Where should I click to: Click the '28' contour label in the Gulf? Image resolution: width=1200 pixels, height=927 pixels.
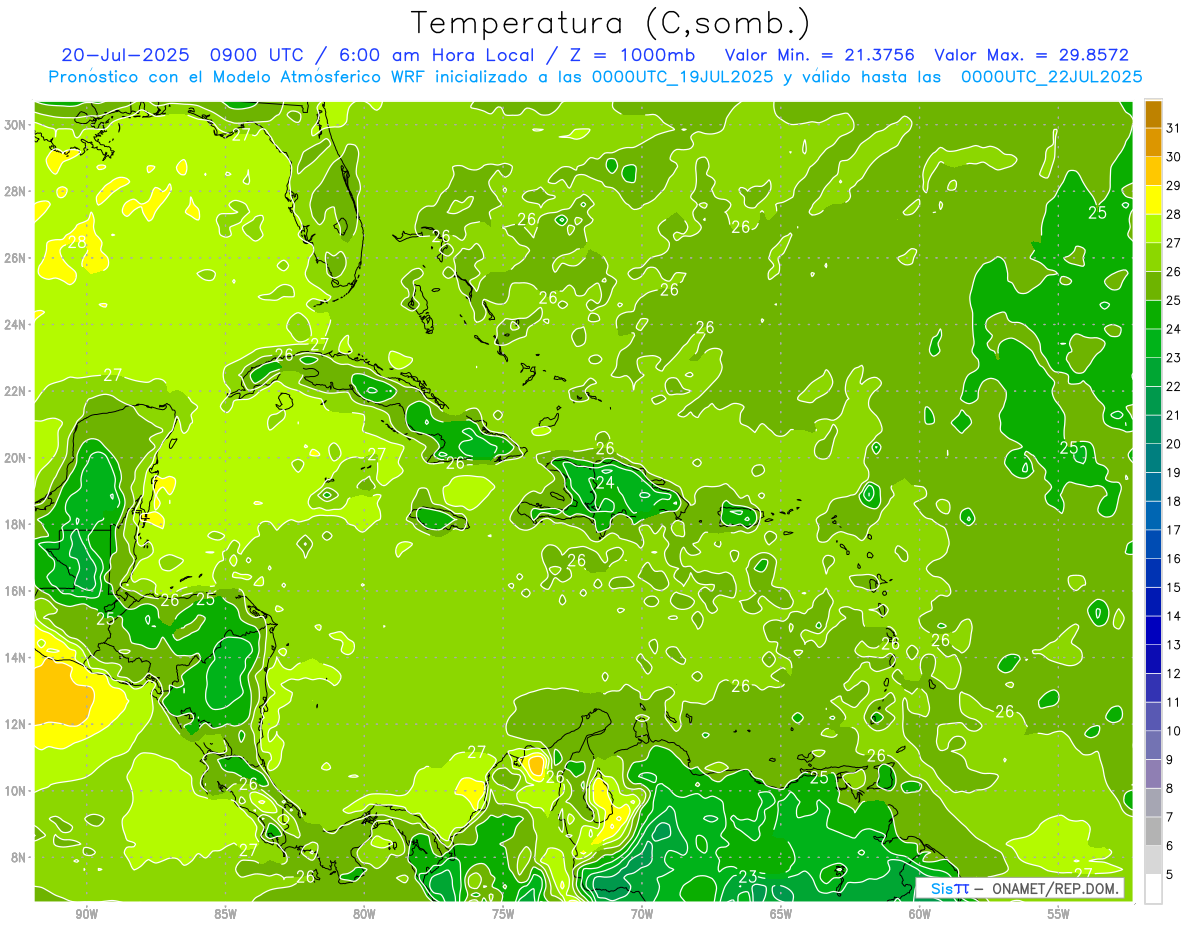[x=77, y=242]
